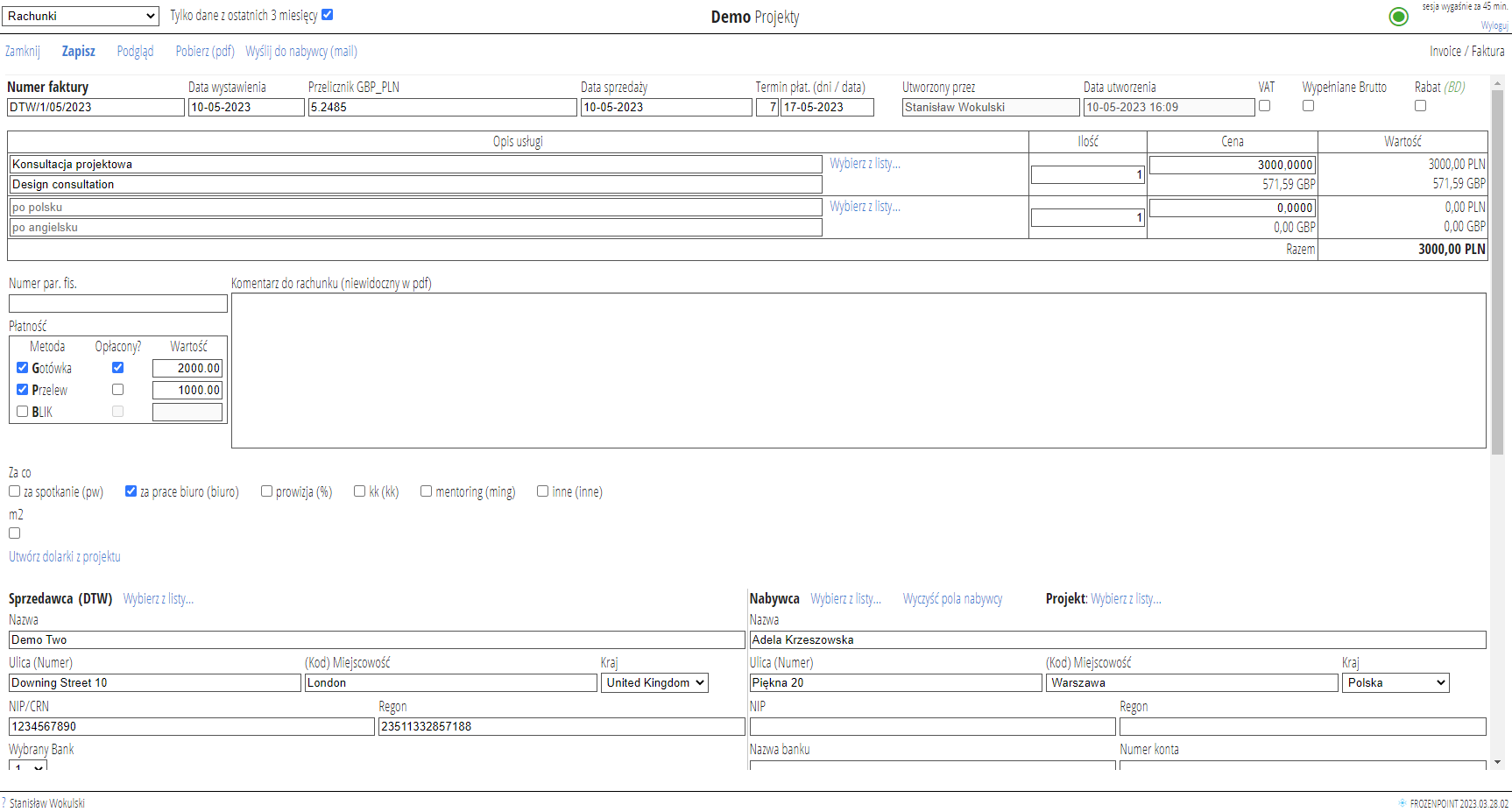
Task: Click the buyer NIP field
Action: coord(932,726)
